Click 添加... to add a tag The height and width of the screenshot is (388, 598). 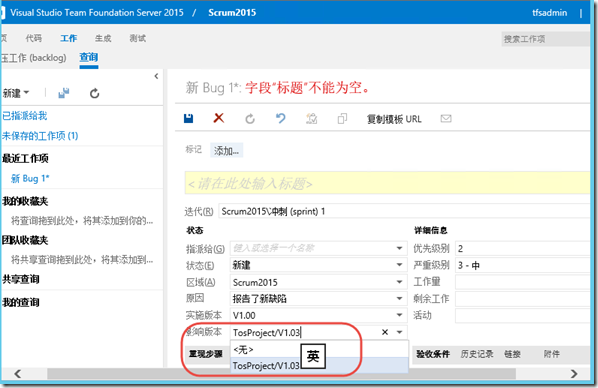click(x=226, y=151)
